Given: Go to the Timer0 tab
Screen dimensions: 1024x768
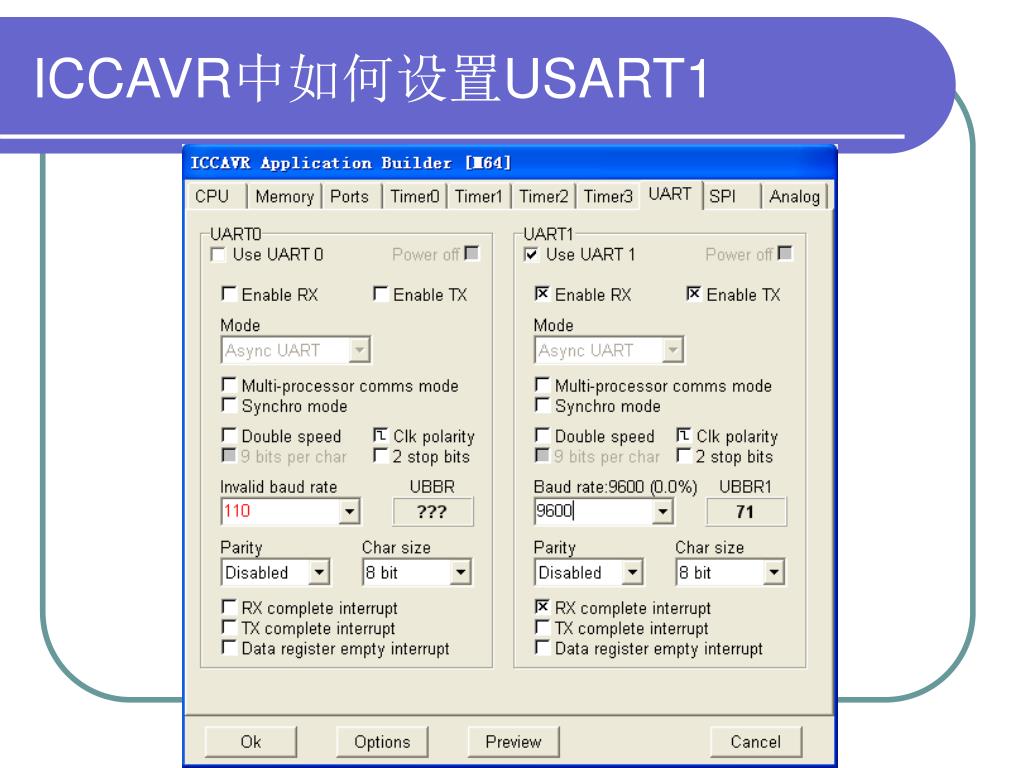Looking at the screenshot, I should (x=415, y=197).
